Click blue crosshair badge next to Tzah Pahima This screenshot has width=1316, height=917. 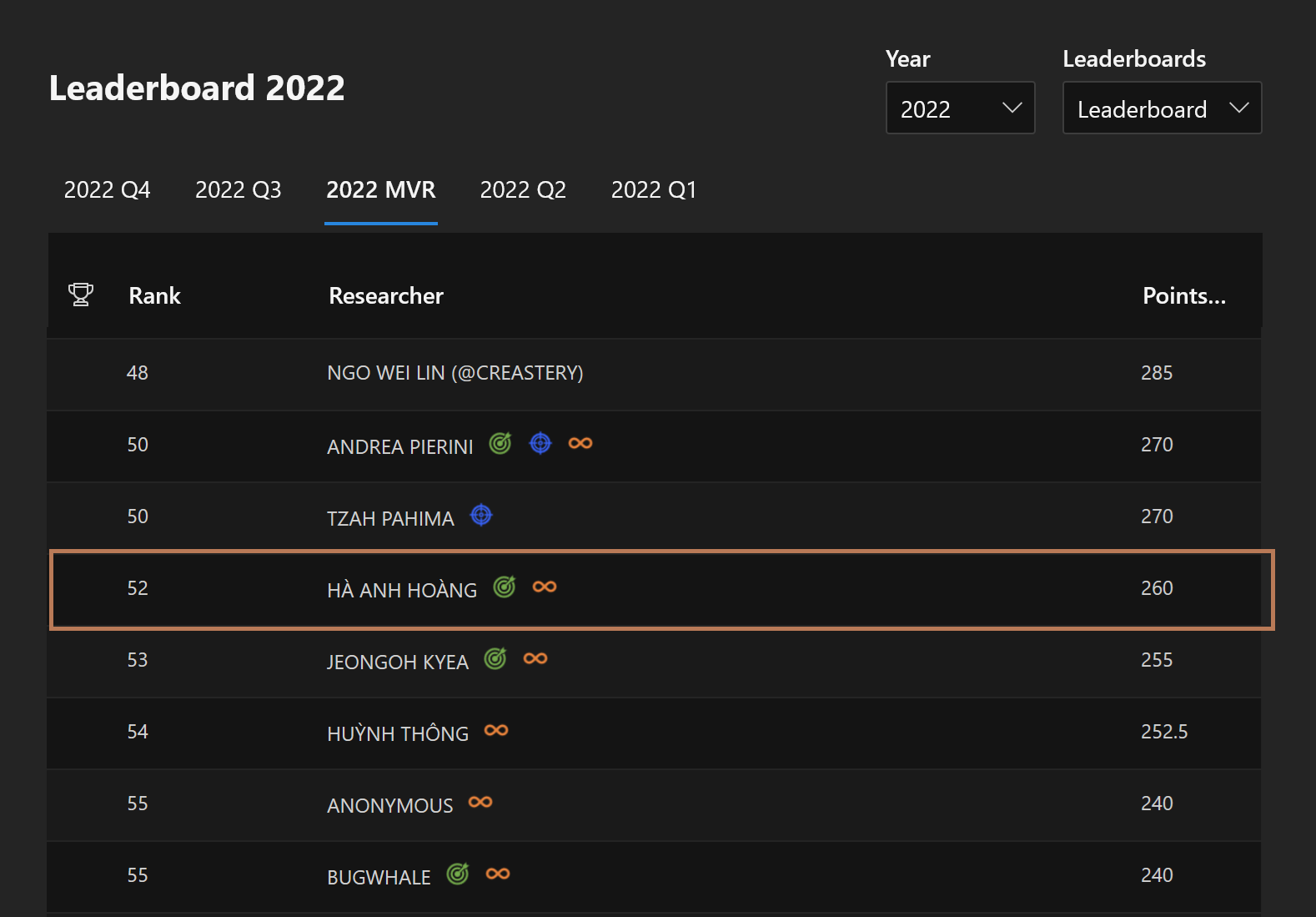pos(481,516)
